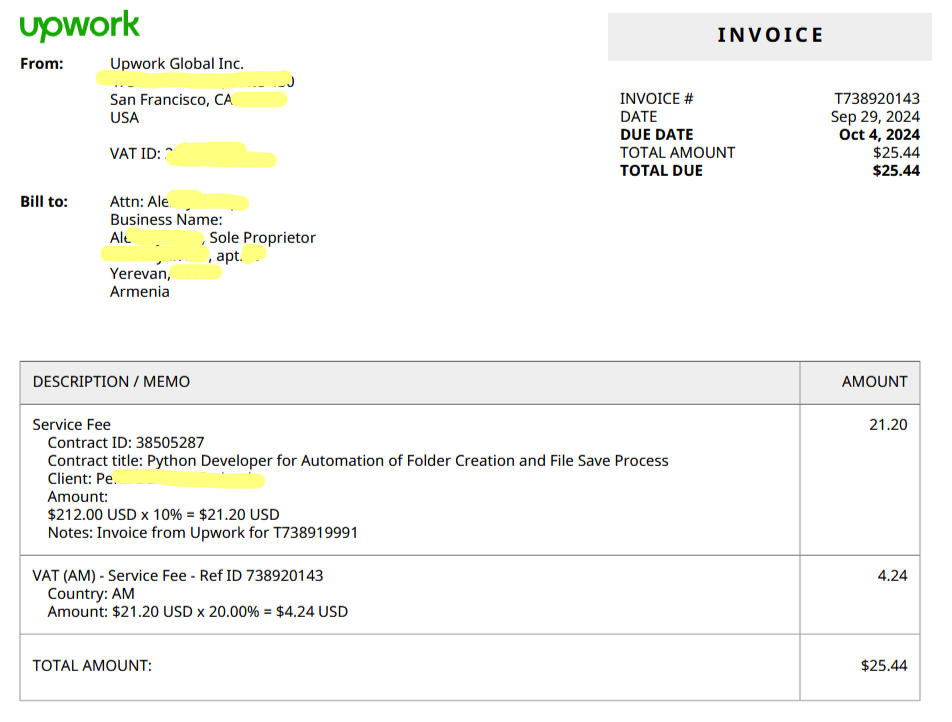Select the Service Fee row title
This screenshot has width=952, height=722.
point(72,424)
